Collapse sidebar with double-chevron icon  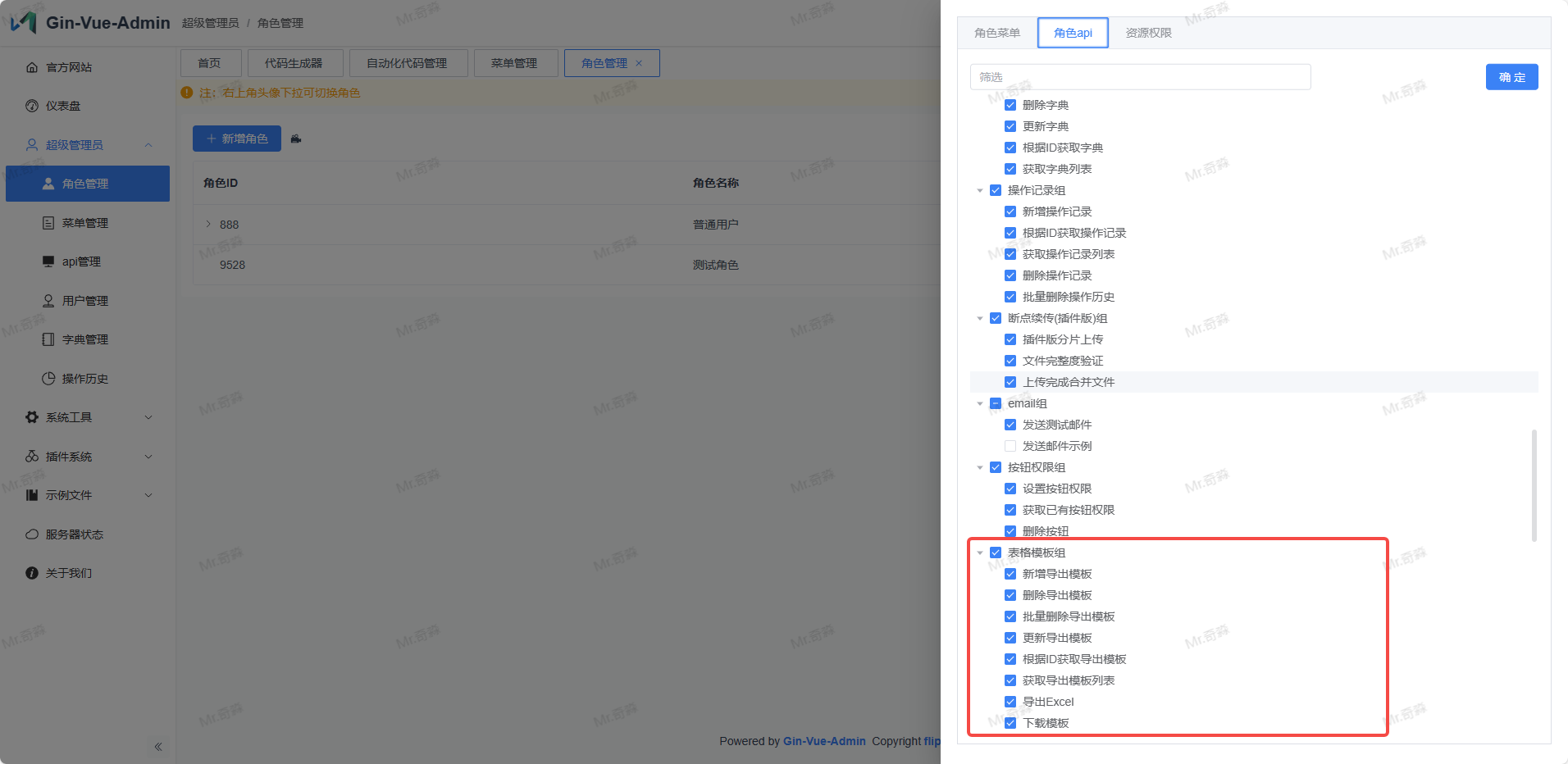tap(158, 747)
